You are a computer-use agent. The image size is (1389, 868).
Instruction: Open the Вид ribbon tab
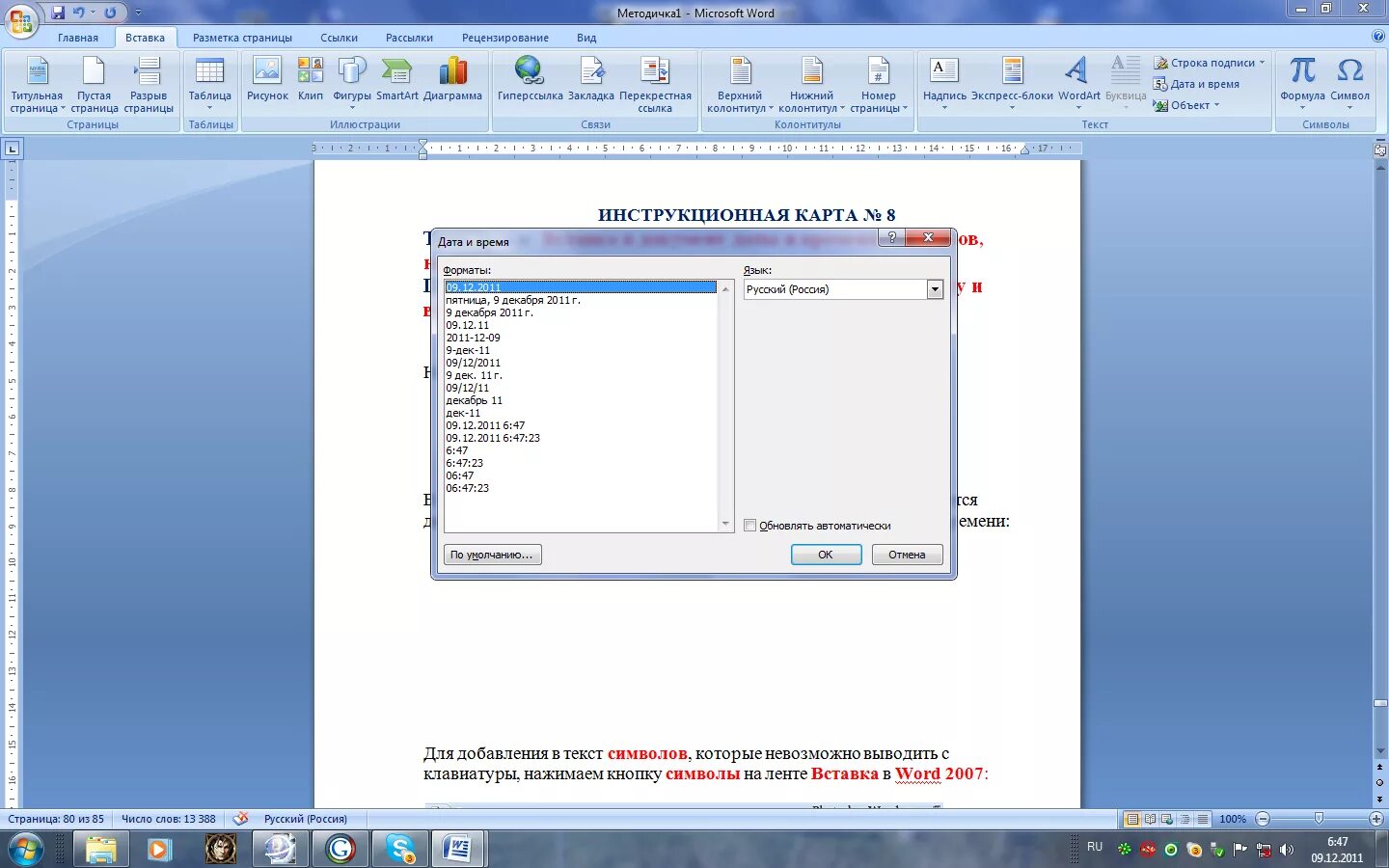click(x=586, y=38)
